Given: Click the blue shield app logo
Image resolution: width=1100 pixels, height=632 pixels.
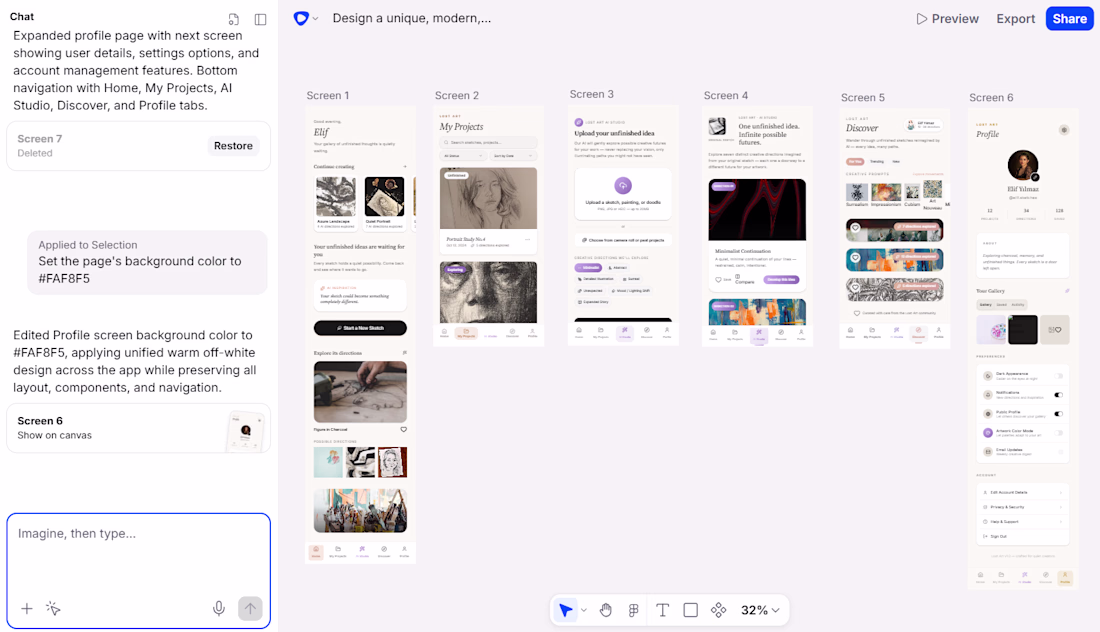Looking at the screenshot, I should point(301,18).
